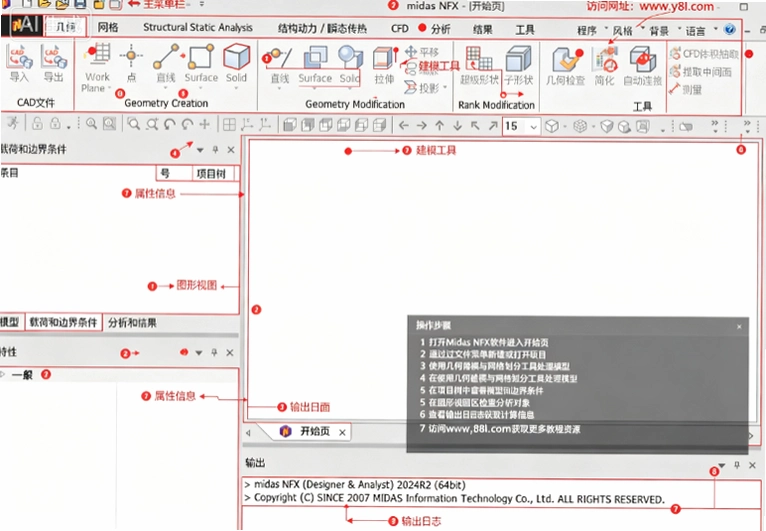766x531 pixels.
Task: Click the 导入 CAD import icon
Action: [x=19, y=64]
